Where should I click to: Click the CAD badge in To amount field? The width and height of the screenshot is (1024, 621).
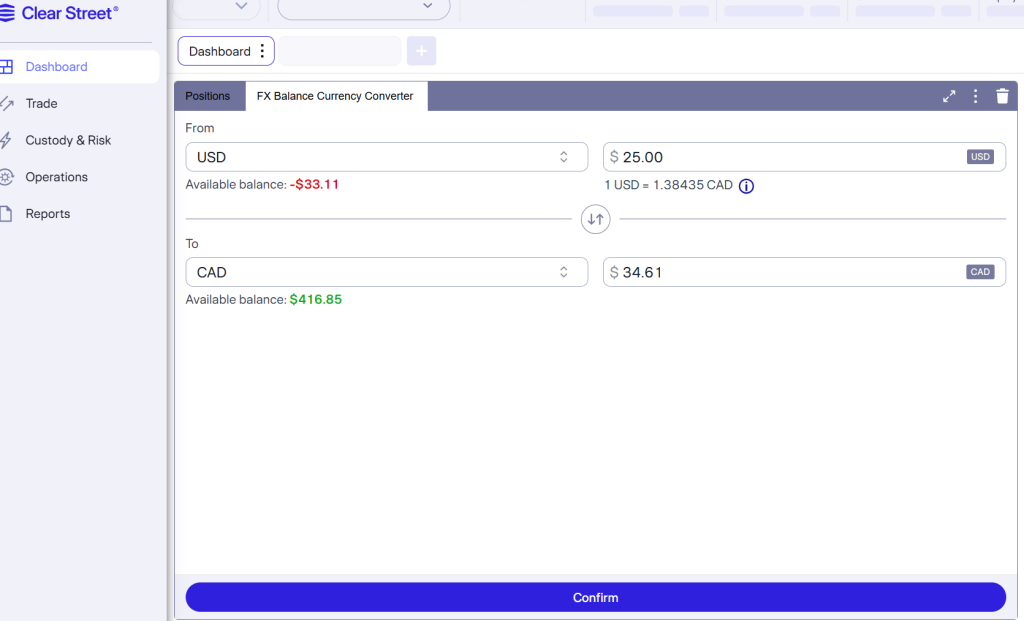980,272
